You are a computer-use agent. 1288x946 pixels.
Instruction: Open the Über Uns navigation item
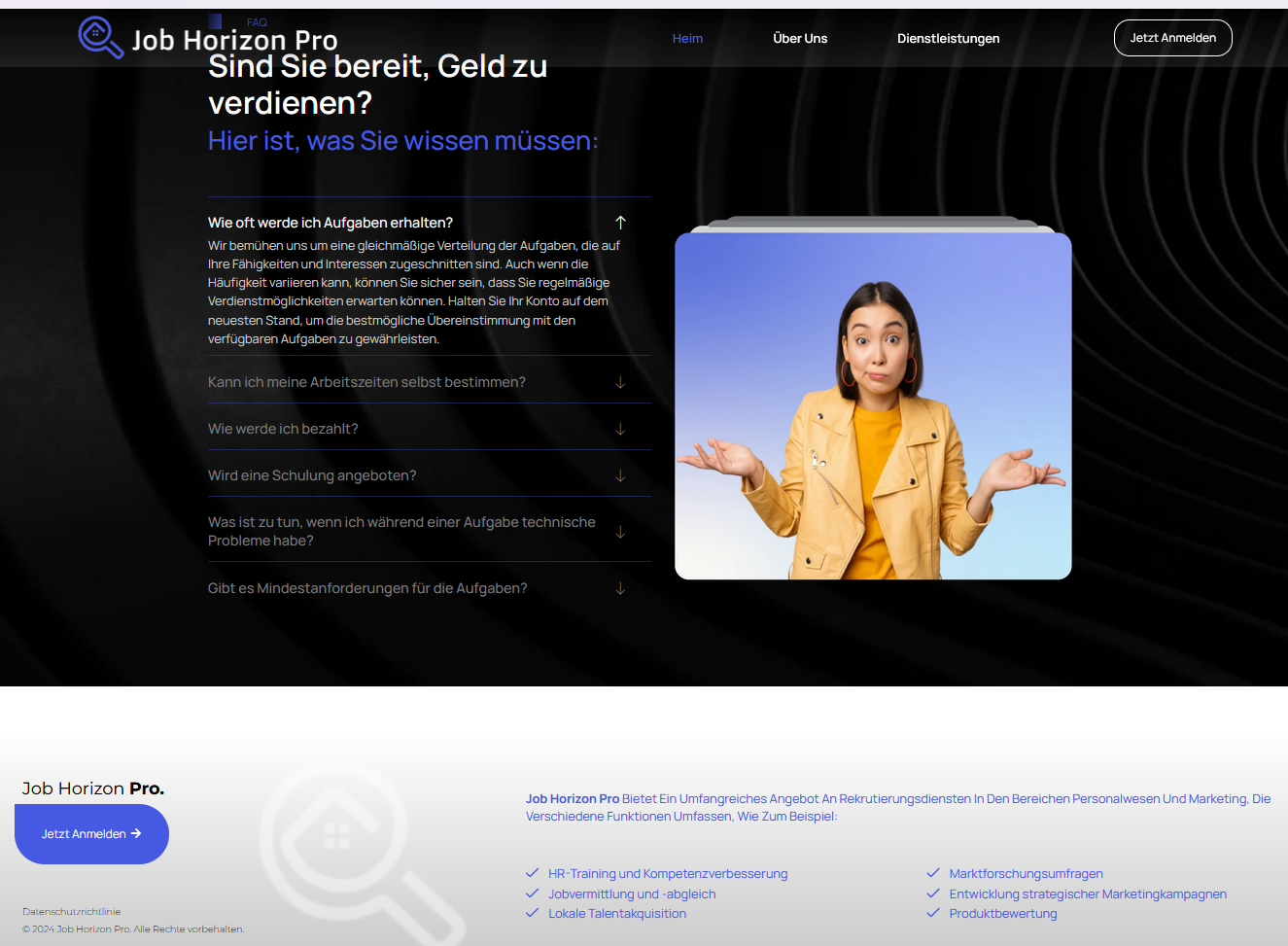[800, 39]
